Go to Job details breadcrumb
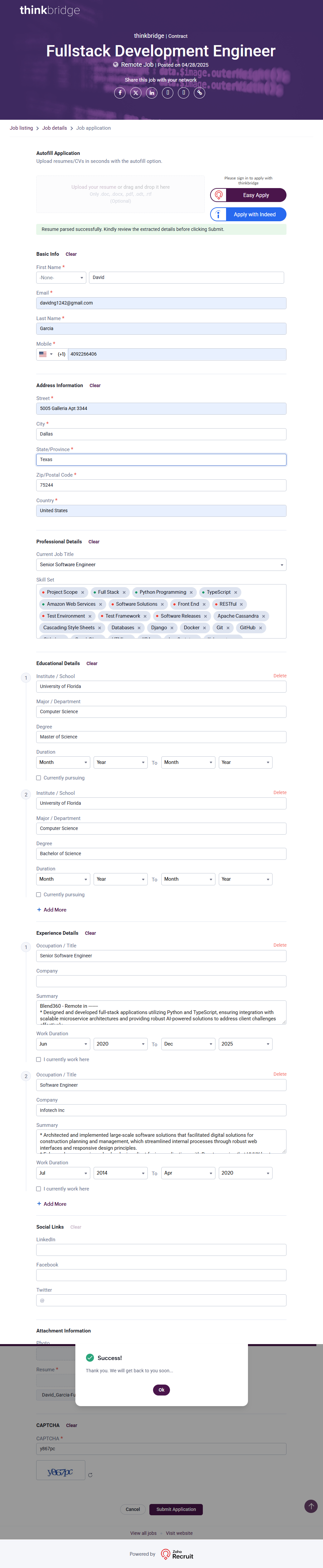The width and height of the screenshot is (323, 1568). (54, 128)
